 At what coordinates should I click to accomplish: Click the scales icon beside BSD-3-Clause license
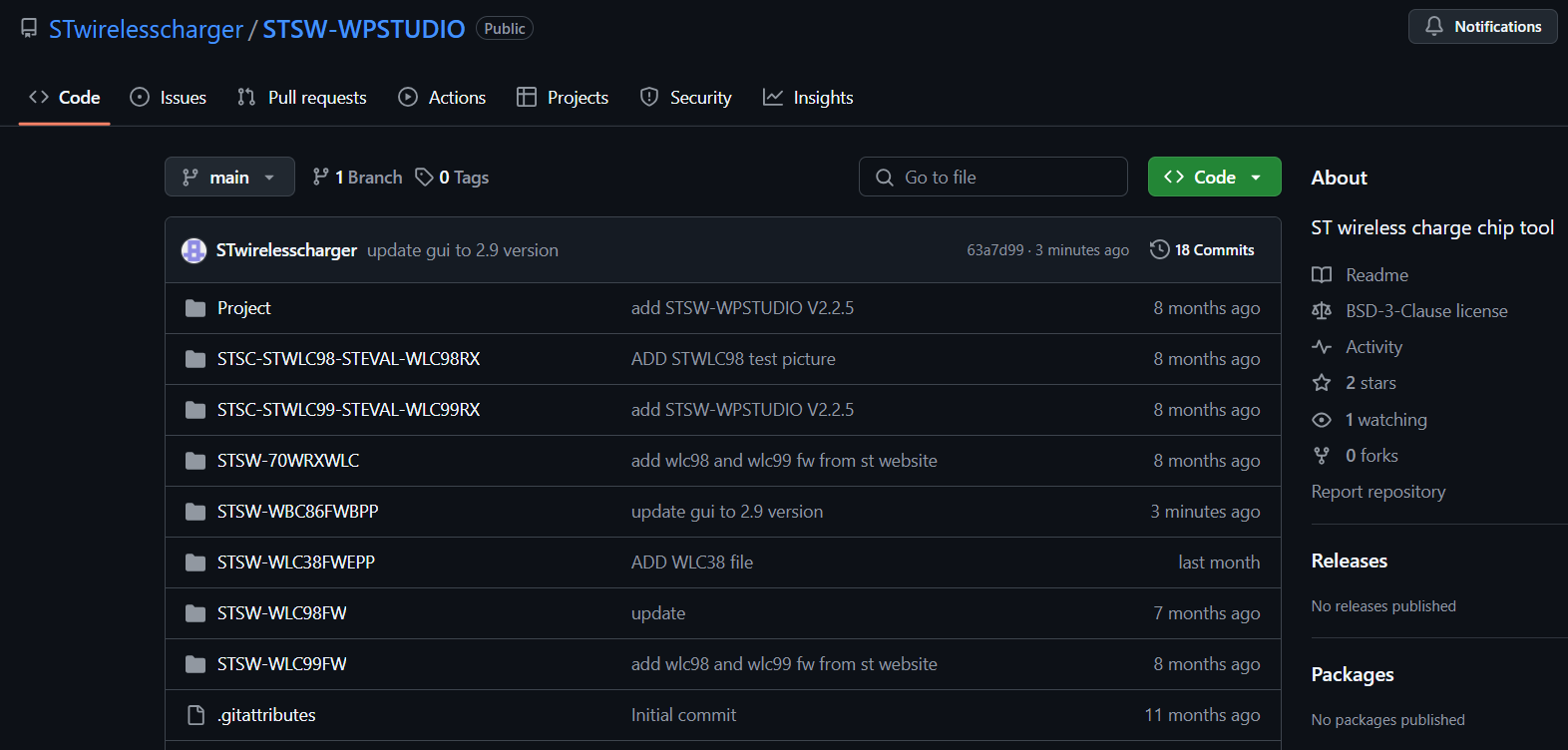1322,311
